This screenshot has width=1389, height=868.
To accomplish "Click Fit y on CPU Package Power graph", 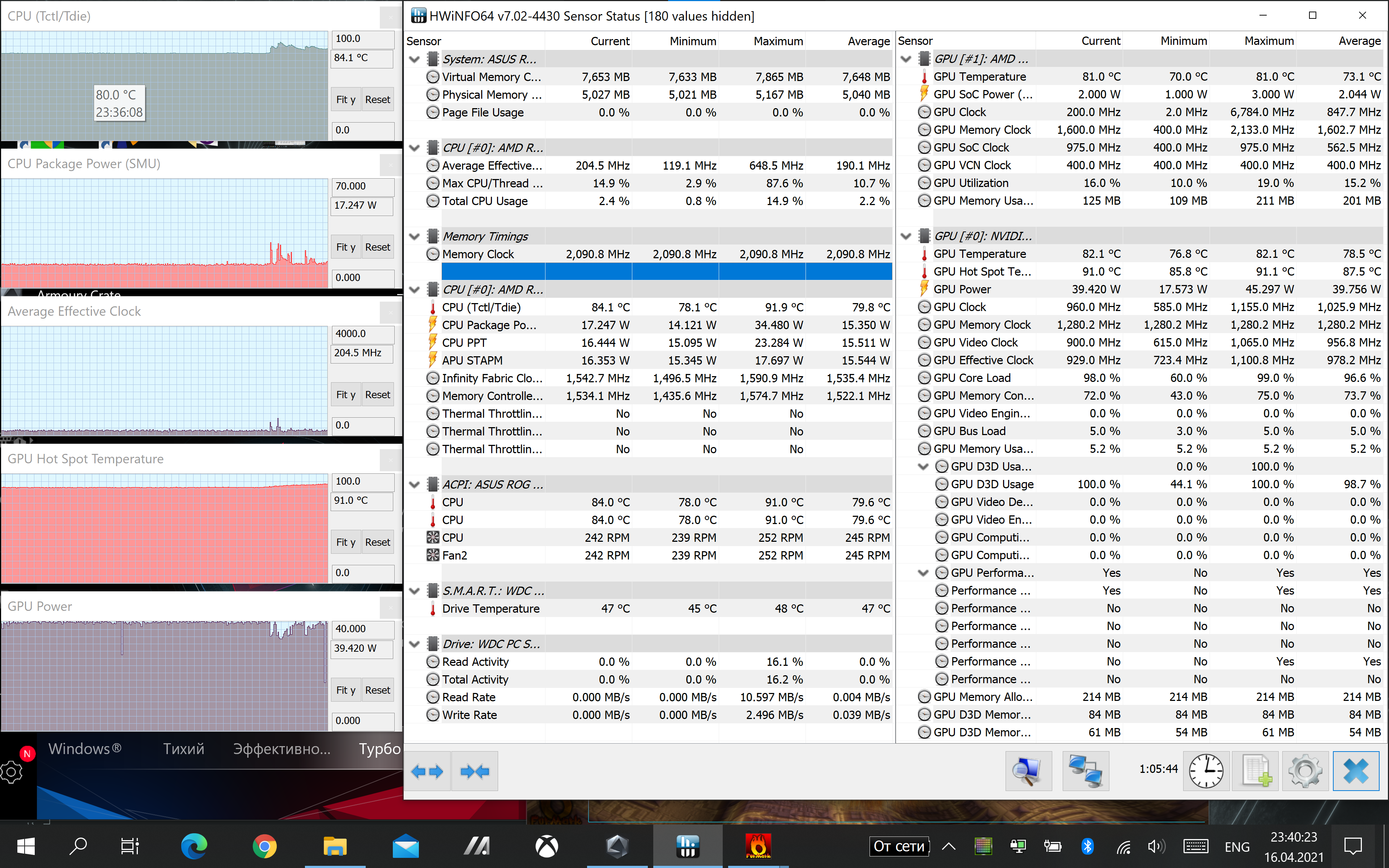I will point(345,247).
